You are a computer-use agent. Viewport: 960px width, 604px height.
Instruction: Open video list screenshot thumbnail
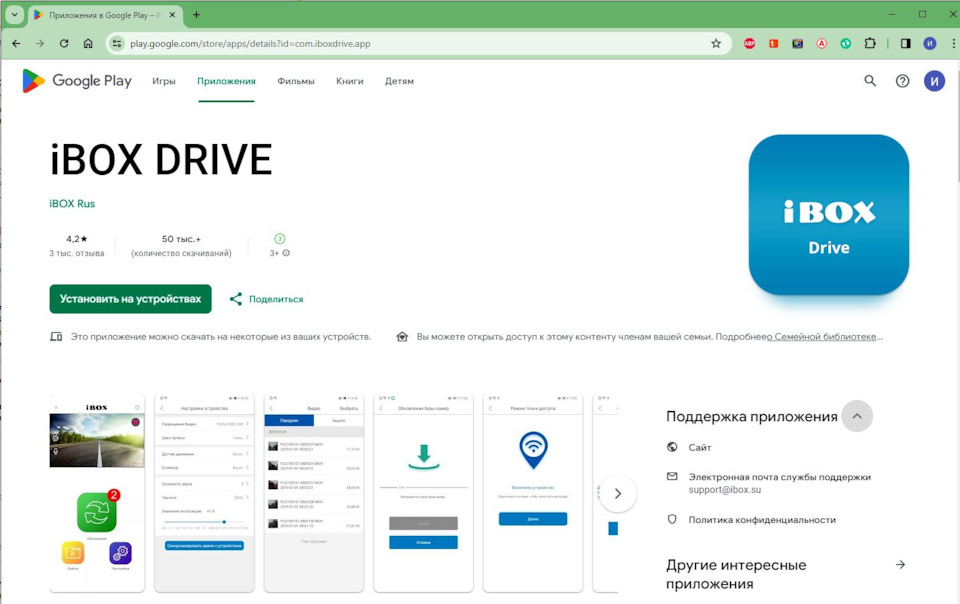[x=313, y=493]
